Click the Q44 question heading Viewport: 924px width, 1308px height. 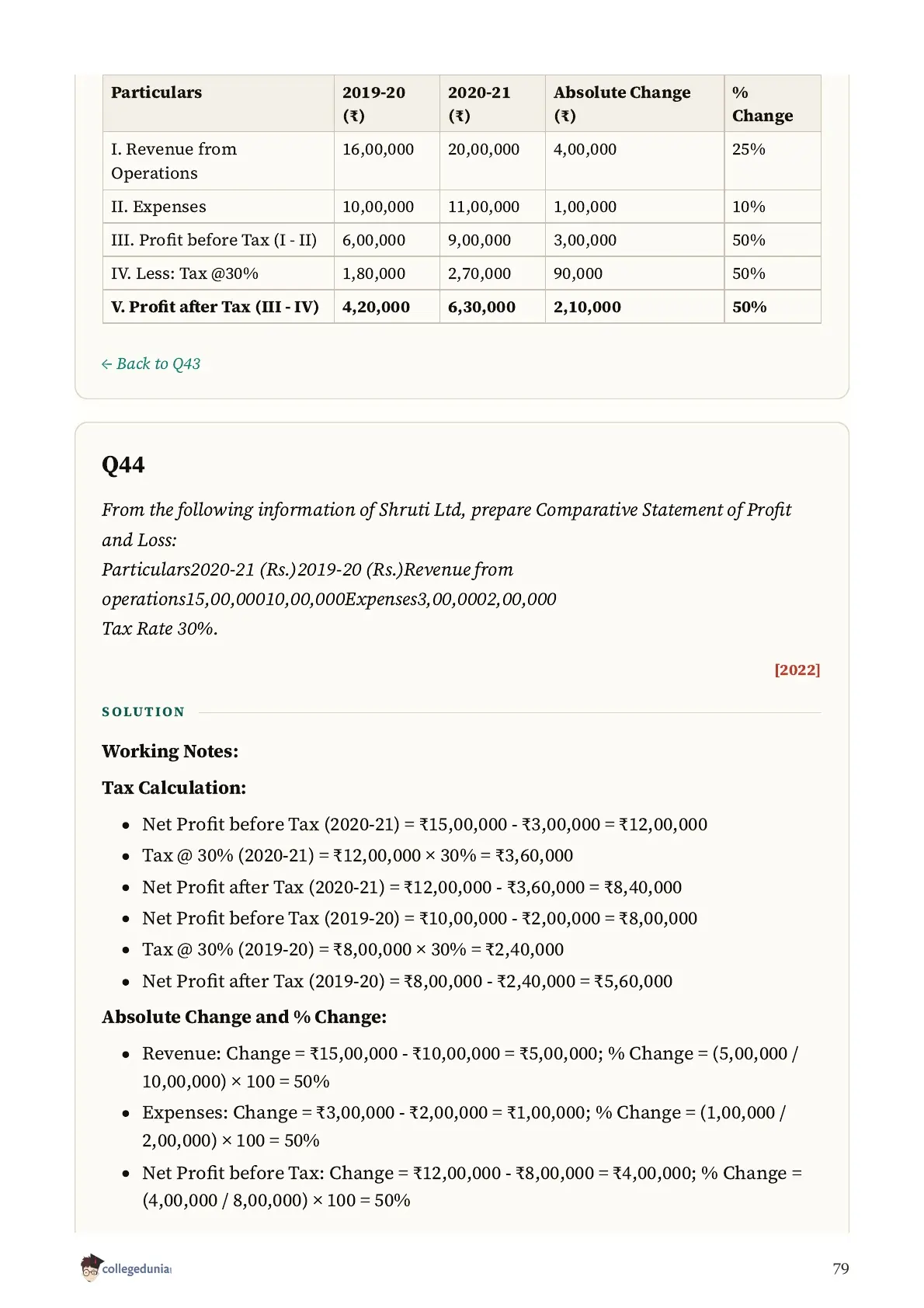pyautogui.click(x=123, y=464)
